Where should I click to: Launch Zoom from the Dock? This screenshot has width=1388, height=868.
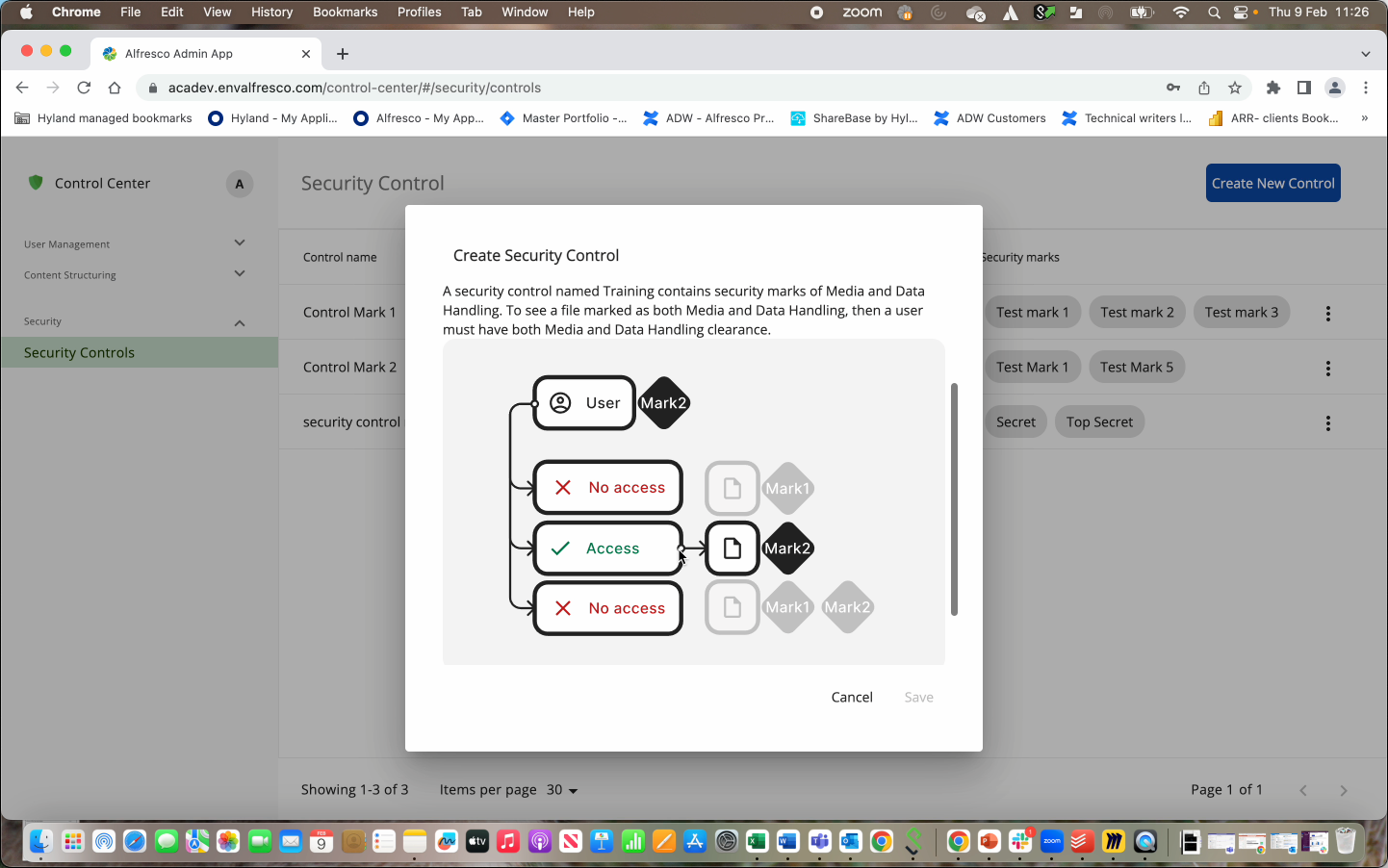pyautogui.click(x=1051, y=842)
